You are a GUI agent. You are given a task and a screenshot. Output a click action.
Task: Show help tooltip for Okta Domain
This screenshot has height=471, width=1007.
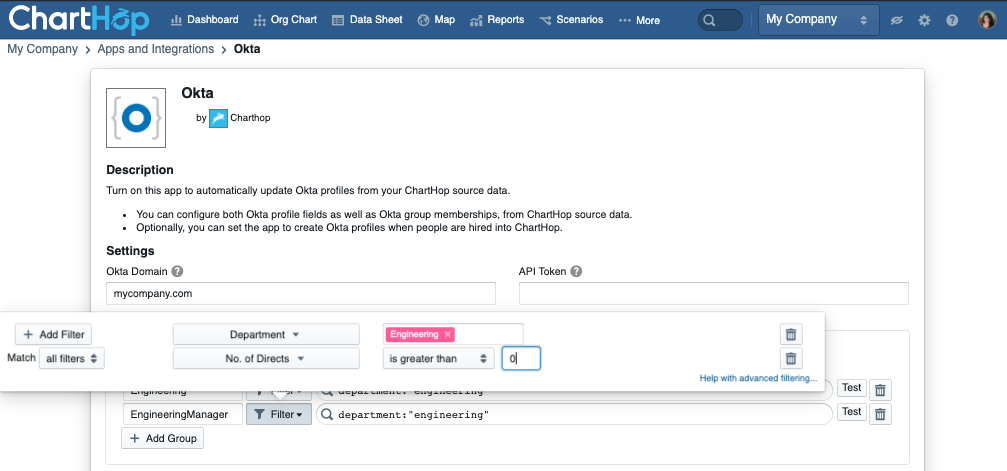pos(177,271)
